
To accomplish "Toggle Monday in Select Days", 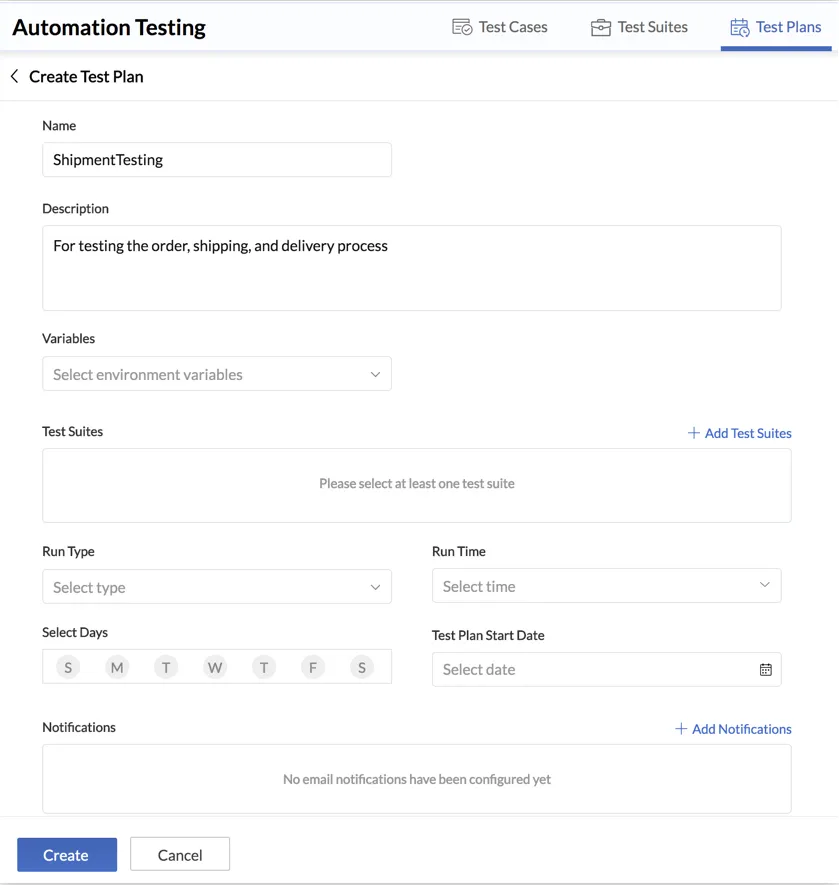I will coord(117,668).
